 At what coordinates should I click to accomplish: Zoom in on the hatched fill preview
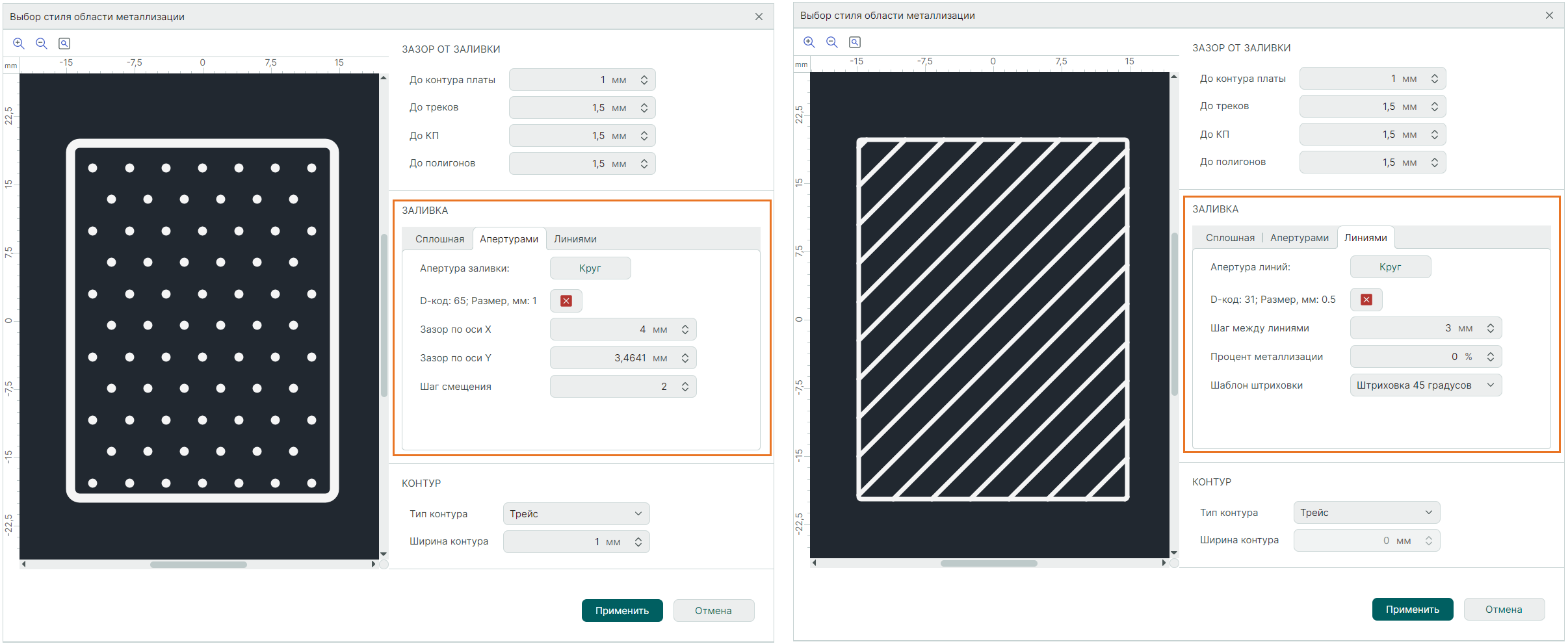coord(809,42)
